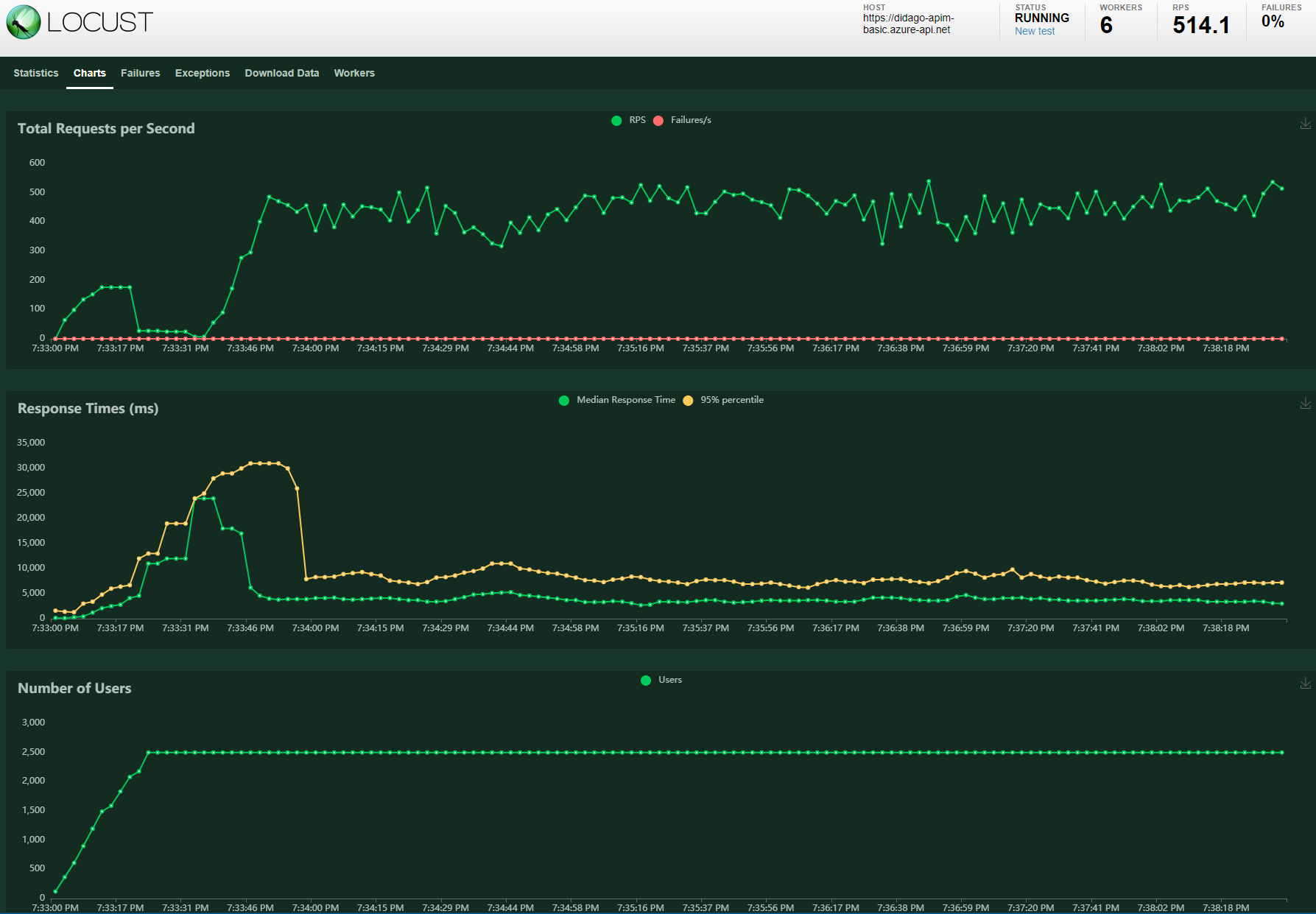Click the 514.1 RPS counter value
1316x914 pixels.
[1200, 25]
